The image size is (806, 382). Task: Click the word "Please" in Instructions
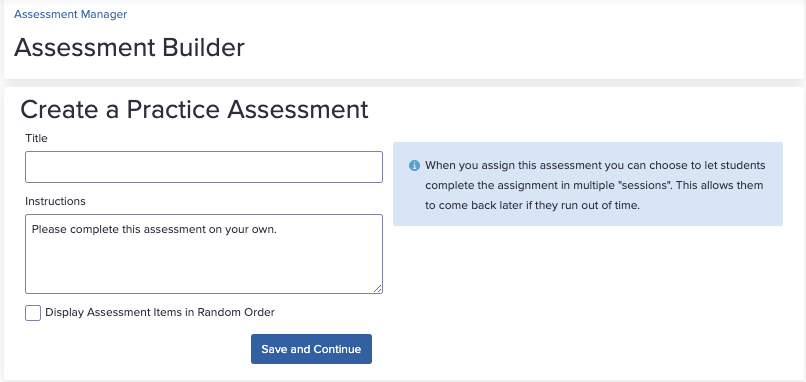(x=49, y=229)
